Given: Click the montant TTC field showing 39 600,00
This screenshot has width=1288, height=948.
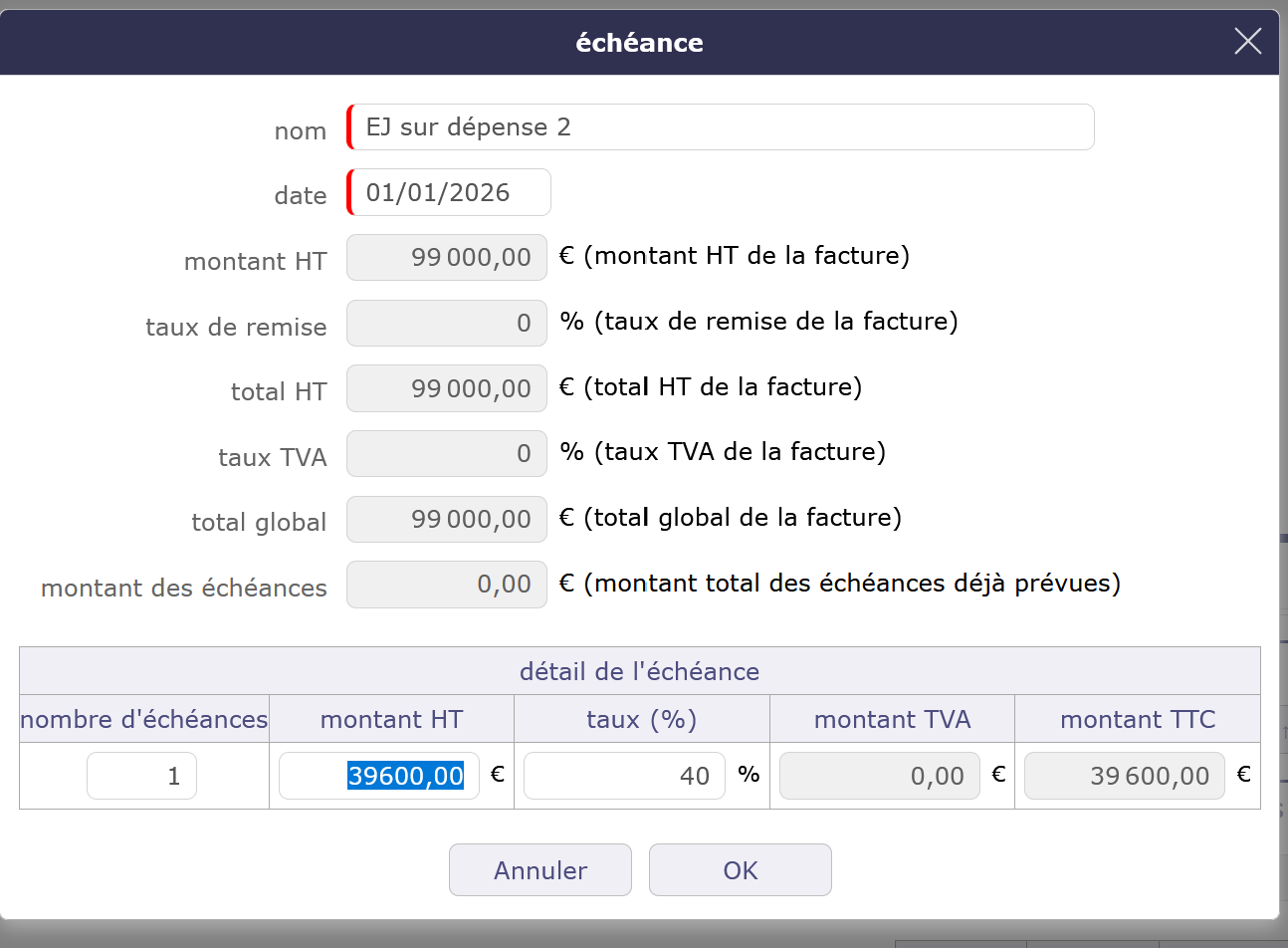Looking at the screenshot, I should pos(1124,776).
